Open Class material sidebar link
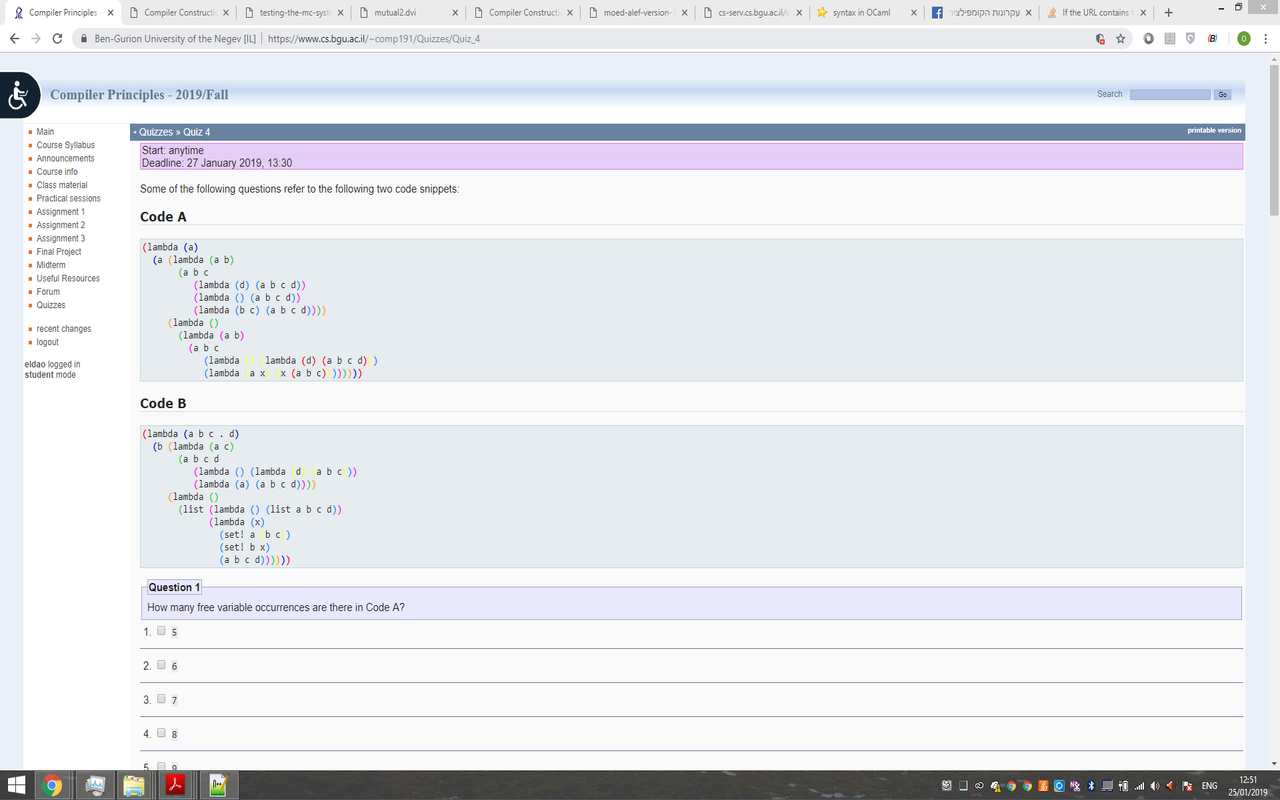 coord(62,185)
